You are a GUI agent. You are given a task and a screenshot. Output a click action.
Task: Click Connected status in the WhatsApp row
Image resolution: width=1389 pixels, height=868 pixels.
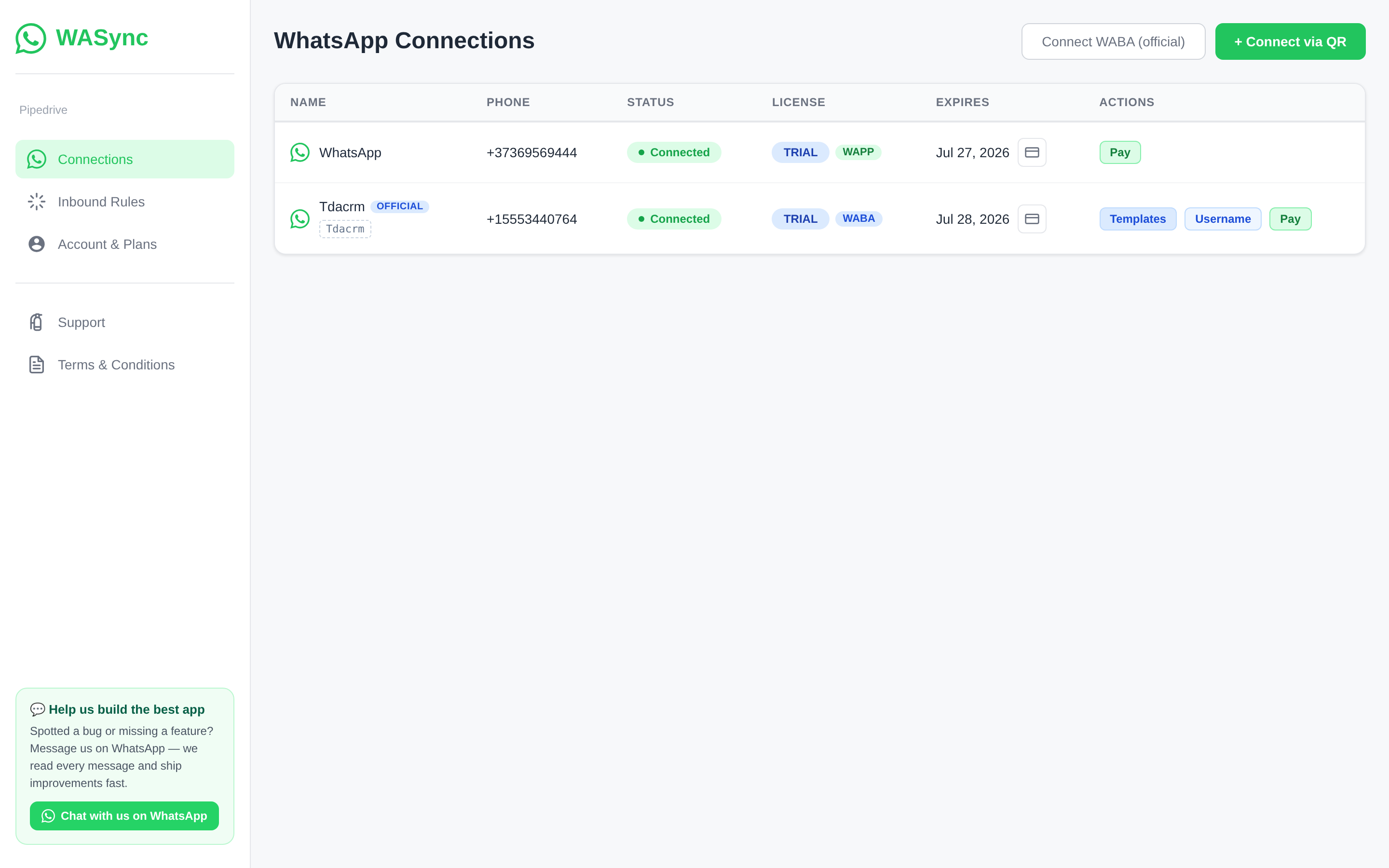[x=674, y=152]
